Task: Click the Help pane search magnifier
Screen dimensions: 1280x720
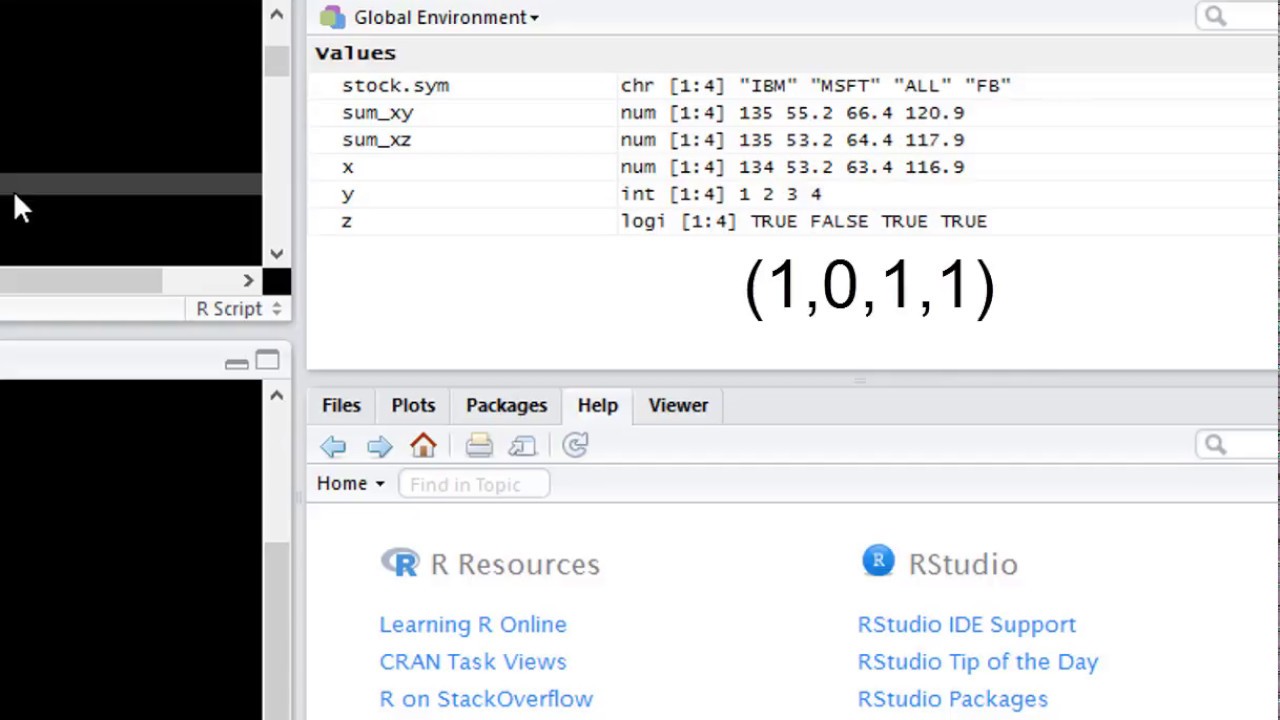Action: (1215, 444)
